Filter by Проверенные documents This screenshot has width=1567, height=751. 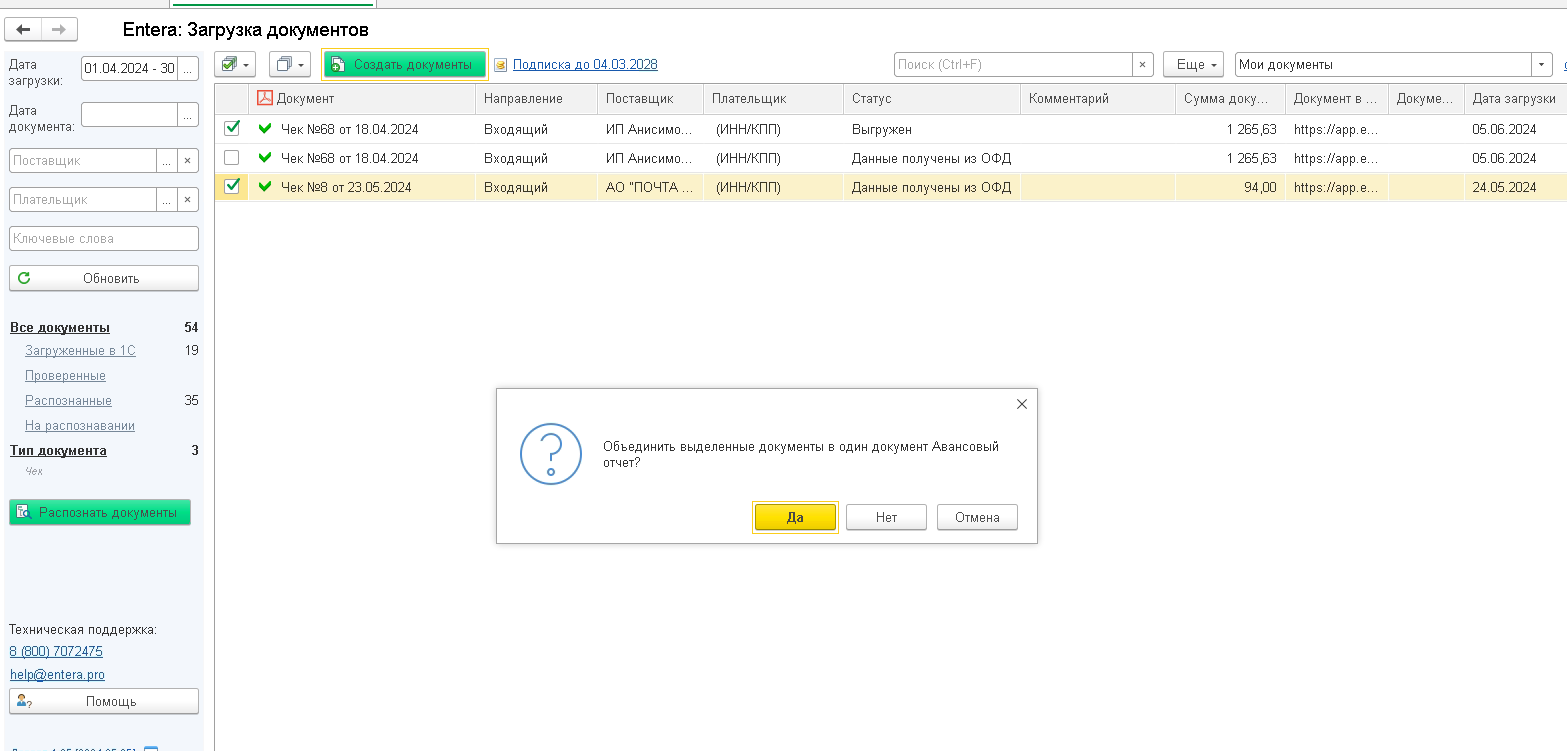point(65,376)
